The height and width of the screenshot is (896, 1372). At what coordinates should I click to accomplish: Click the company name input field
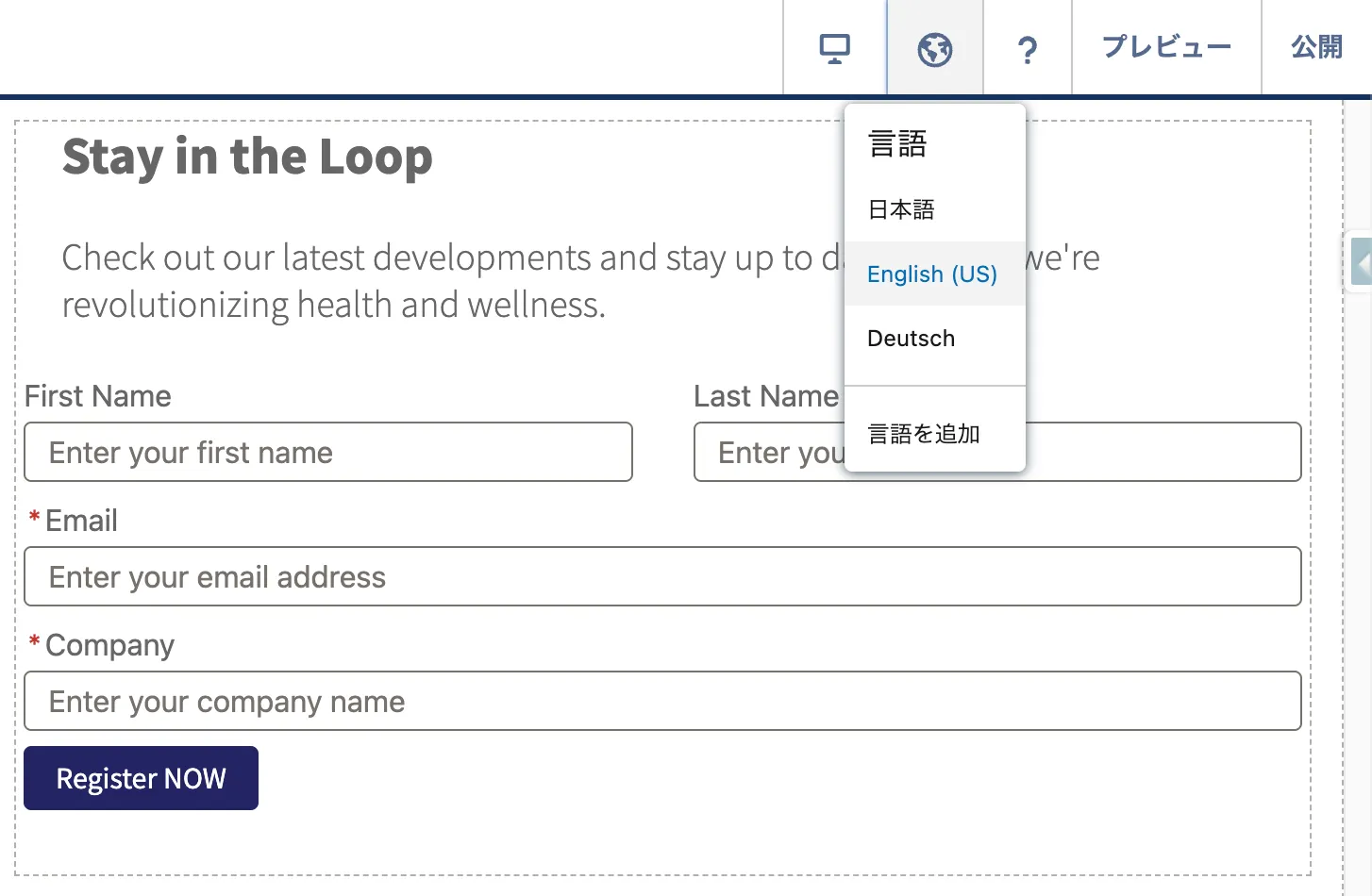pos(661,702)
